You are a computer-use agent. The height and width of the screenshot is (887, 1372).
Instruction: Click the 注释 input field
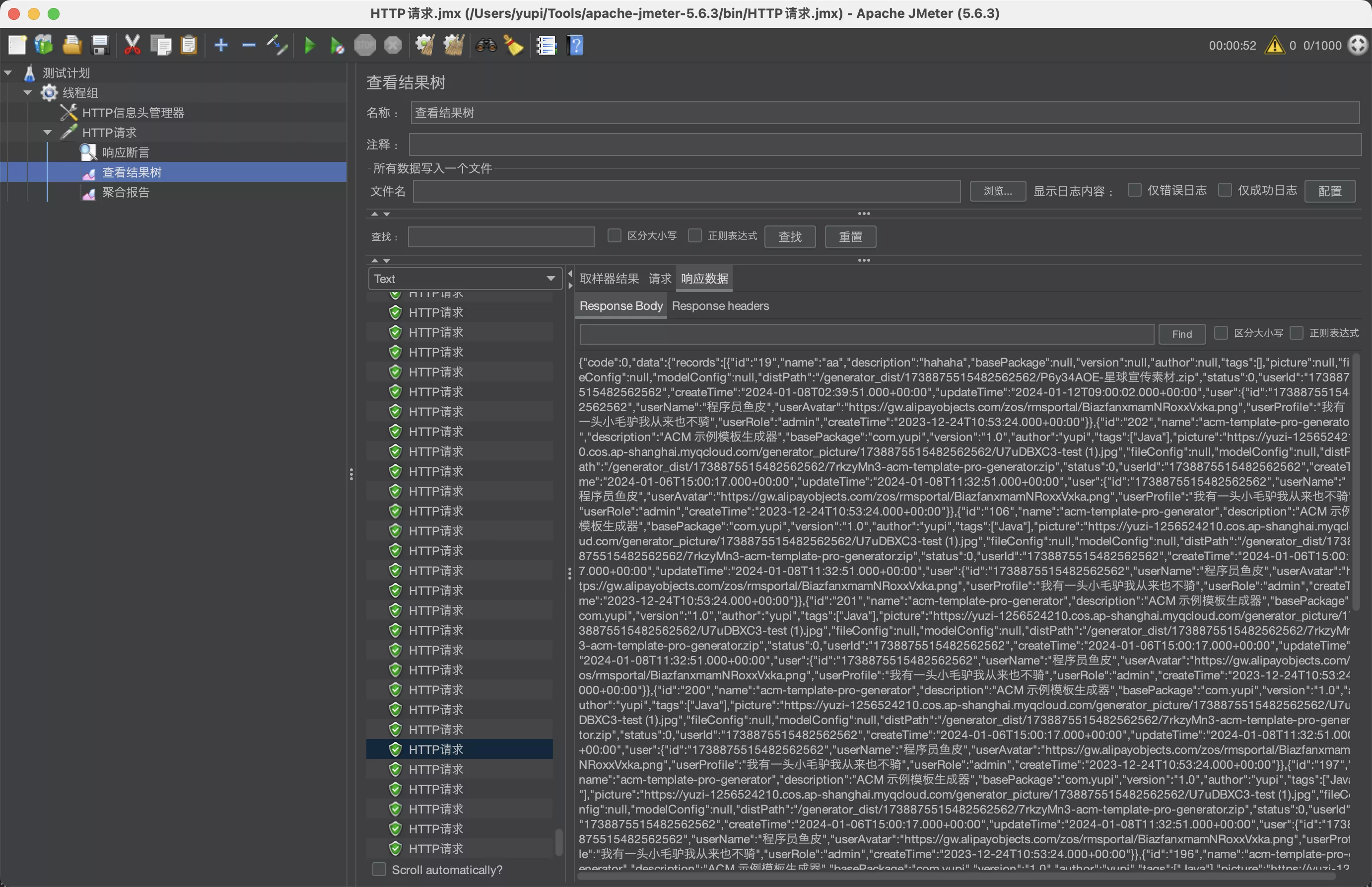click(885, 145)
